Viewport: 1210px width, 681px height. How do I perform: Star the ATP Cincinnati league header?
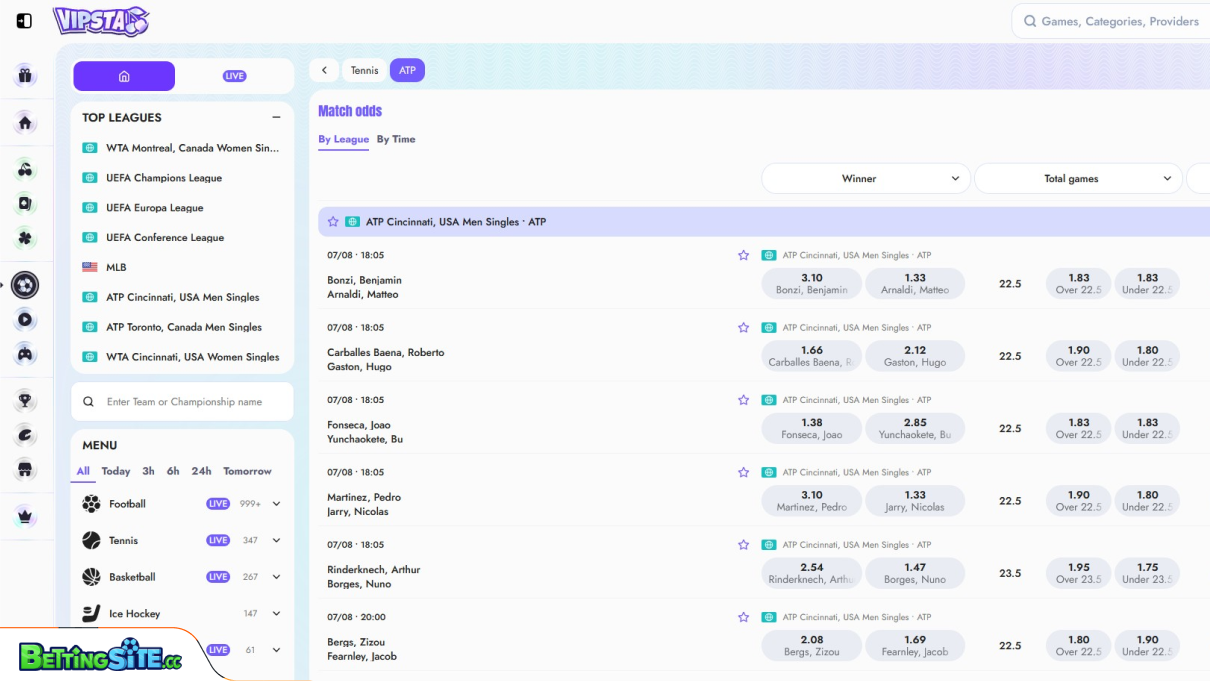click(x=333, y=222)
